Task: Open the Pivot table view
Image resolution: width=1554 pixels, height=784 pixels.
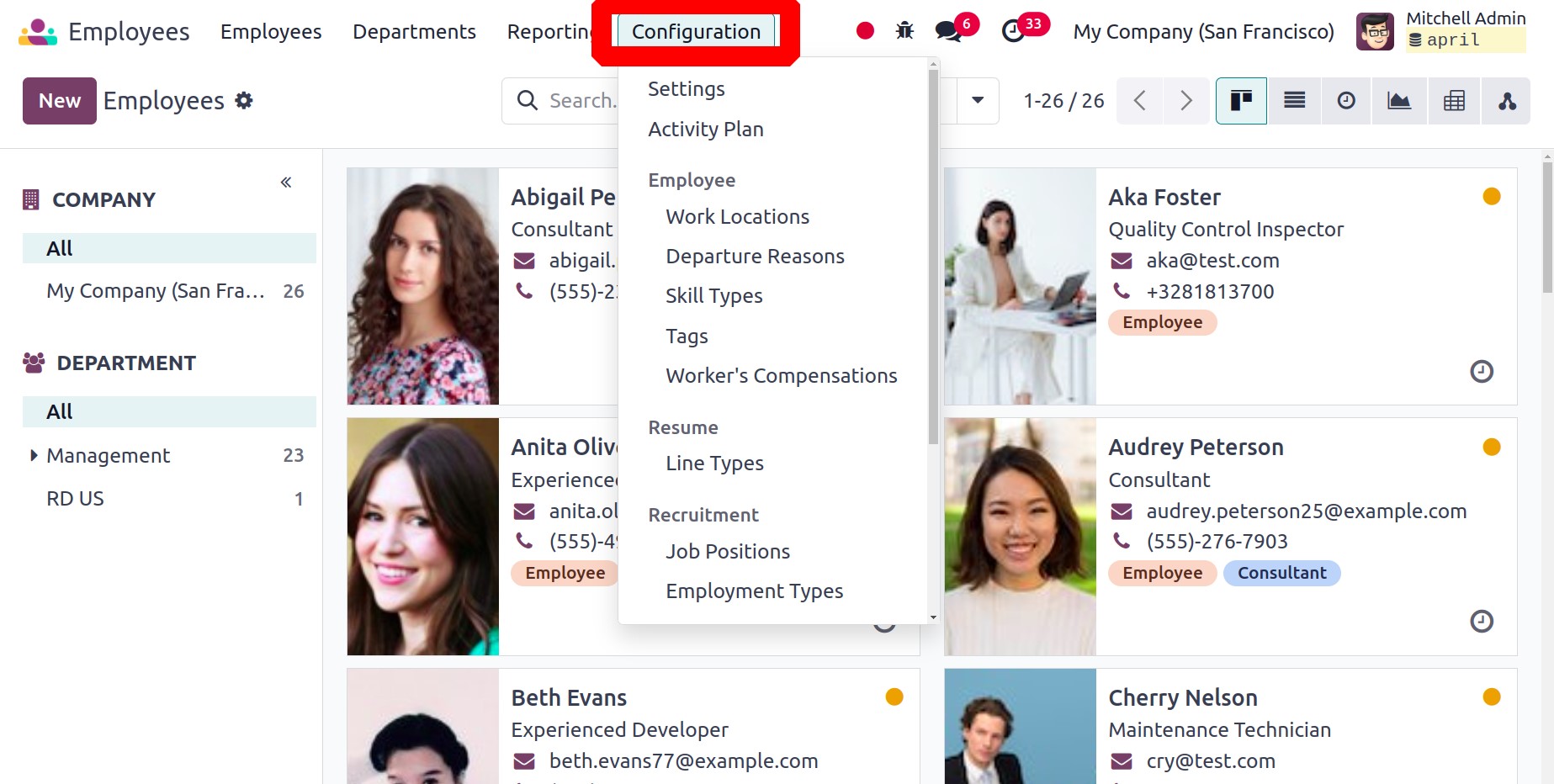Action: click(1454, 101)
